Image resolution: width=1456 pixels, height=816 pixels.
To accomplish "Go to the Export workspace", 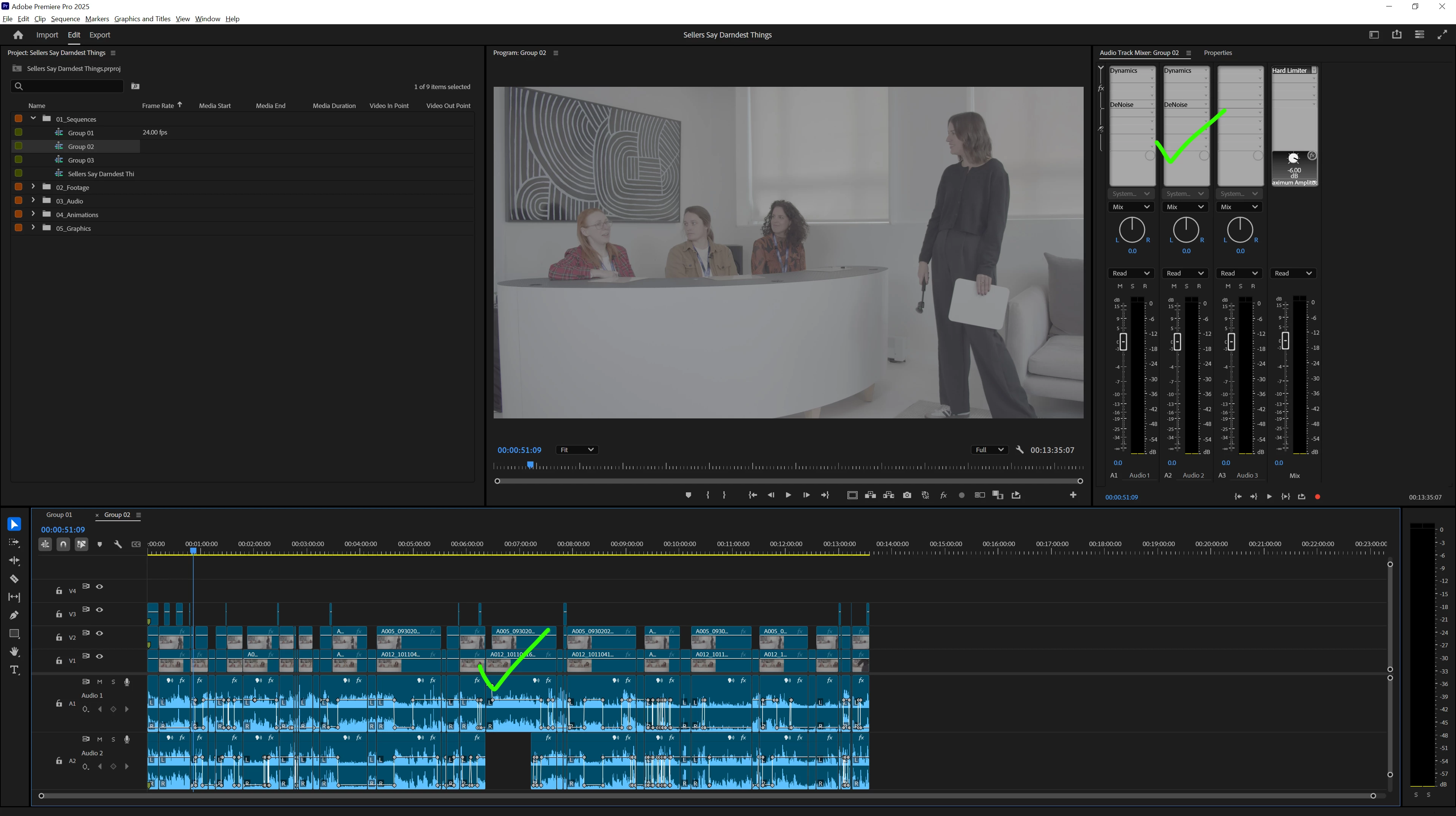I will (99, 35).
